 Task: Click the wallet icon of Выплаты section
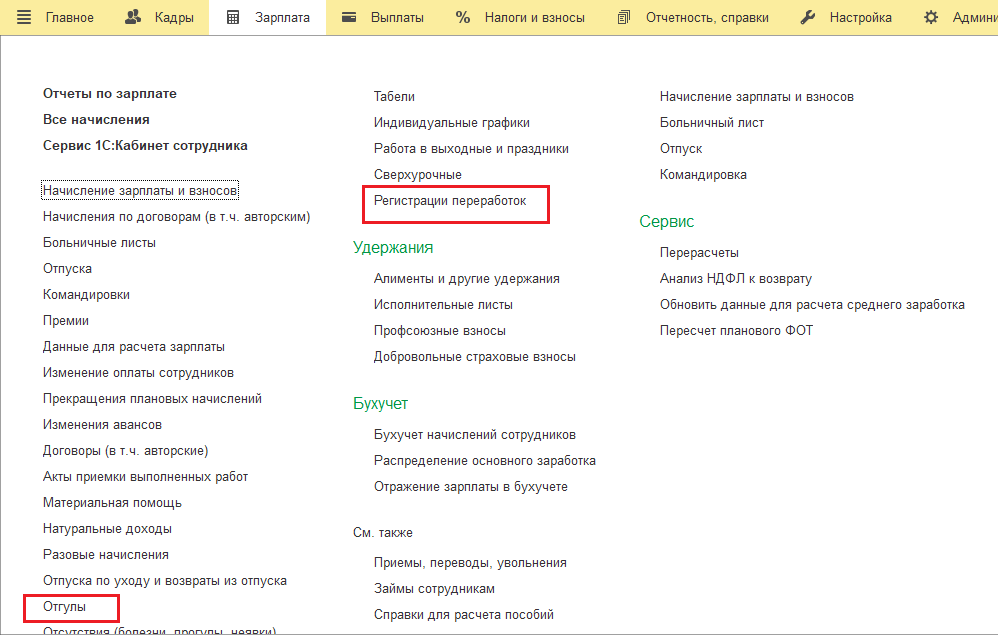tap(349, 17)
